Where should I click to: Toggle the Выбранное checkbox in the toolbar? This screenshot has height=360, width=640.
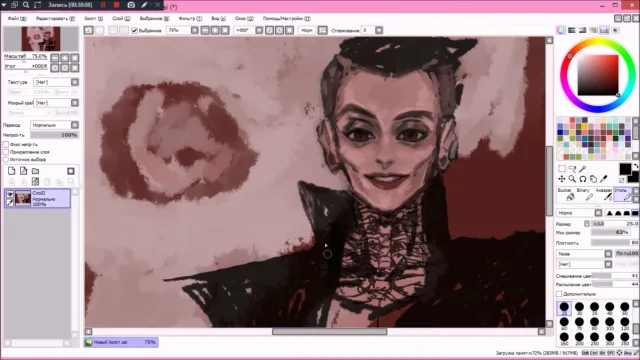pos(134,31)
